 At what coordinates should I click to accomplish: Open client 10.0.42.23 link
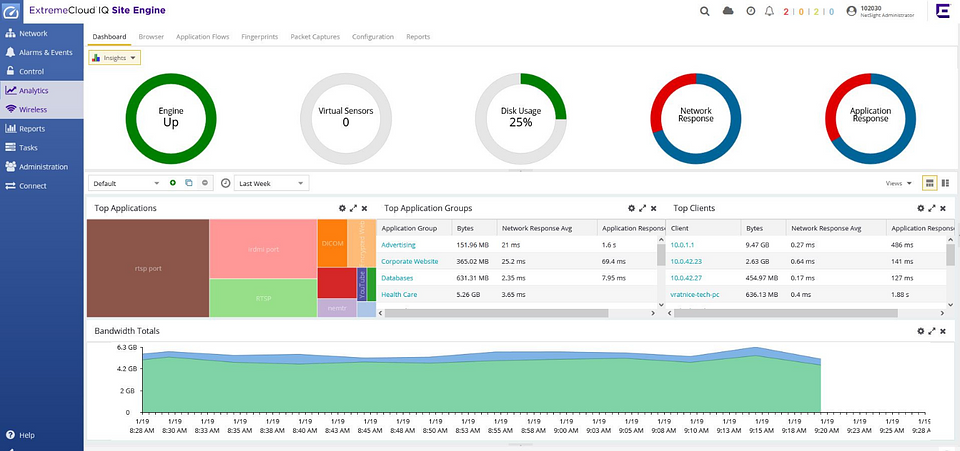[x=688, y=260]
